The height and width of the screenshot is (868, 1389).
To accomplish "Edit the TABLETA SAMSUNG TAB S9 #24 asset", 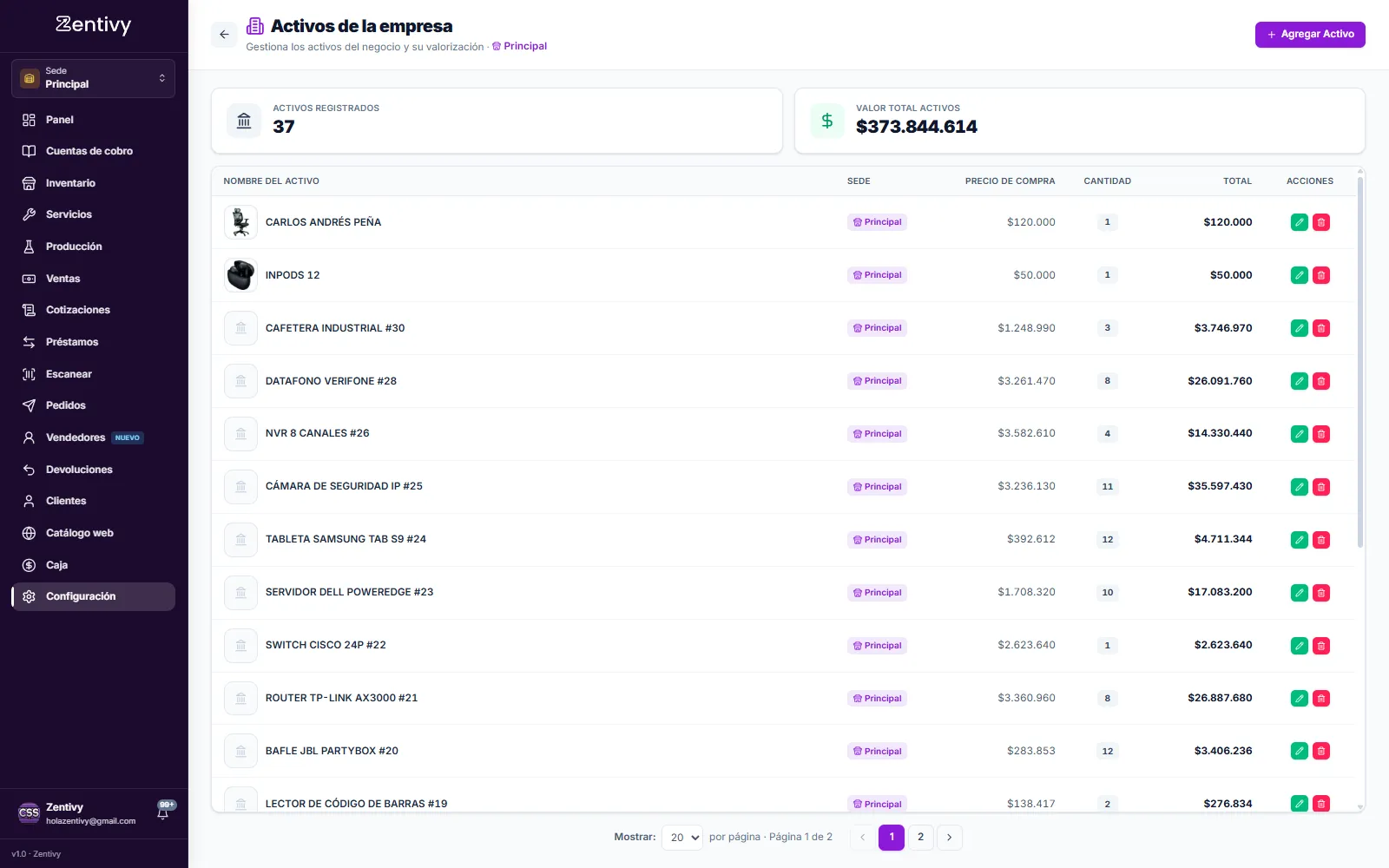I will 1299,540.
